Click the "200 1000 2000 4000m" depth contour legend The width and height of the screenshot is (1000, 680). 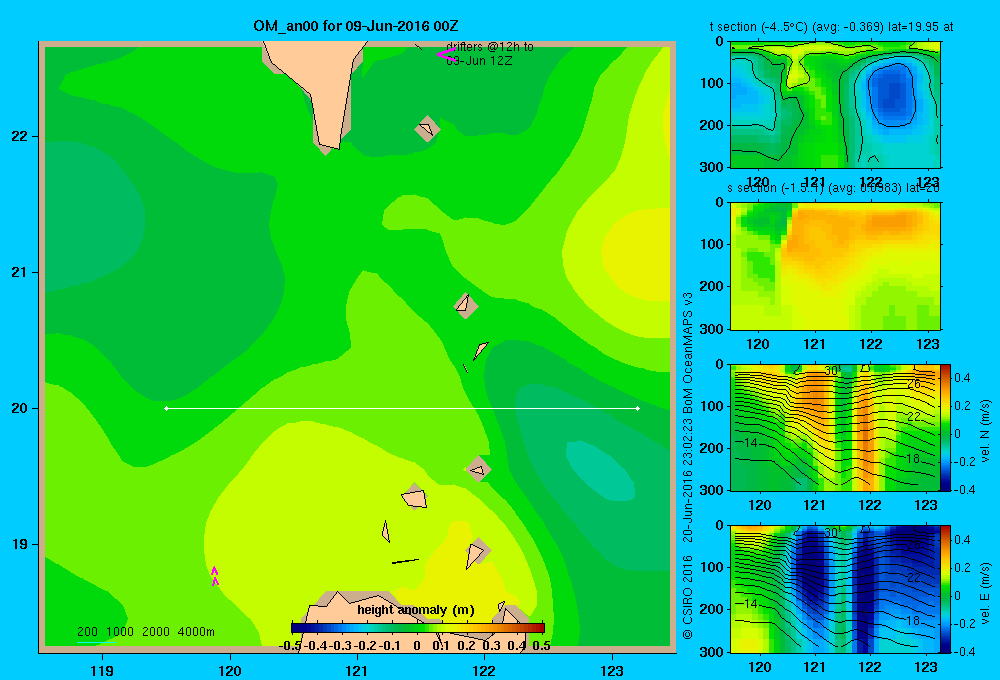tap(145, 632)
